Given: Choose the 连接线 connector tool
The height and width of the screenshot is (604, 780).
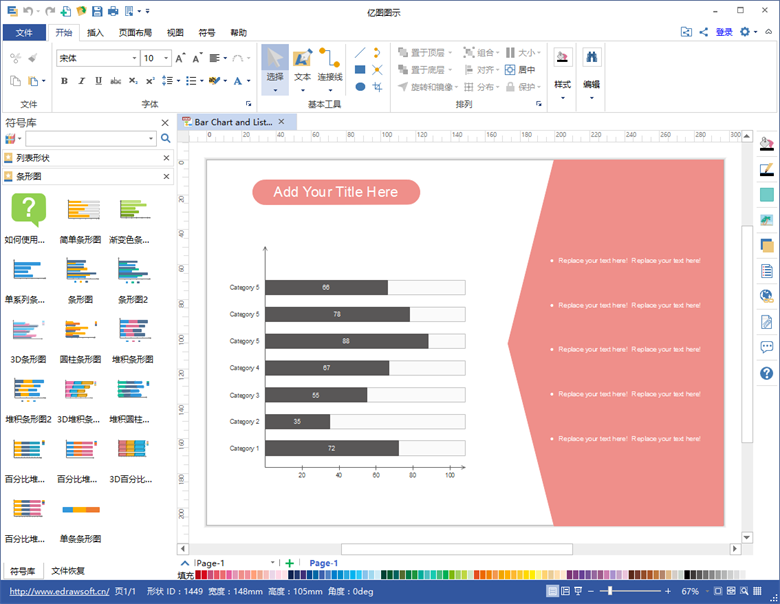Looking at the screenshot, I should 330,66.
